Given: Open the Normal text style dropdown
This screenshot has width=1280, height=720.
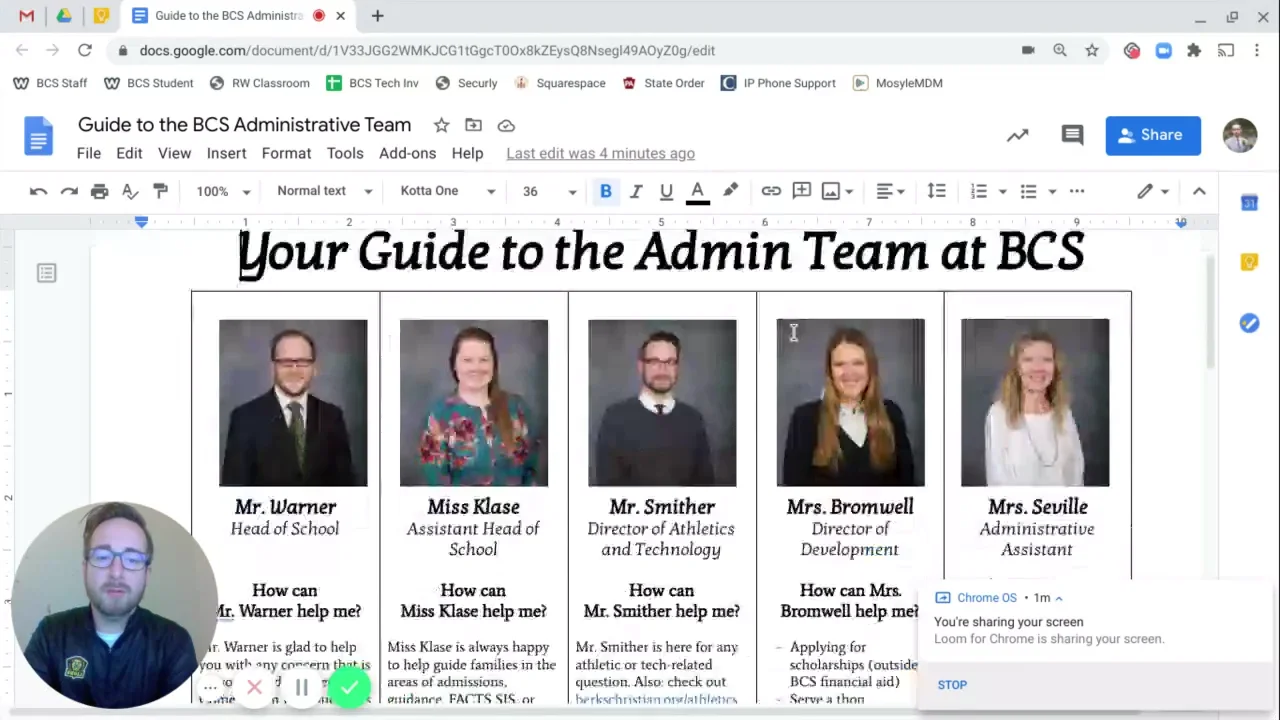Looking at the screenshot, I should 324,191.
